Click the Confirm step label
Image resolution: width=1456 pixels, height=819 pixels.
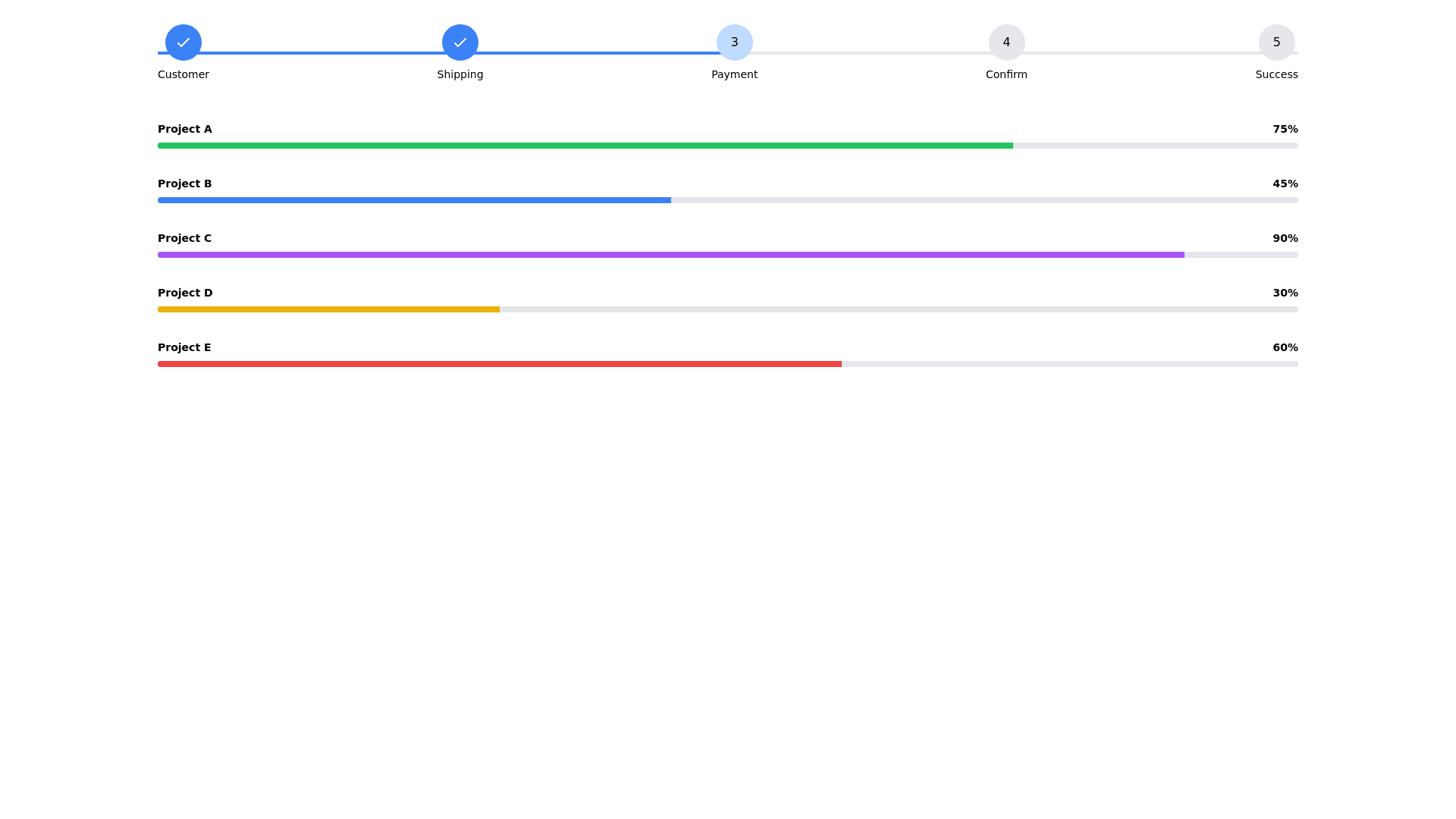(x=1006, y=74)
